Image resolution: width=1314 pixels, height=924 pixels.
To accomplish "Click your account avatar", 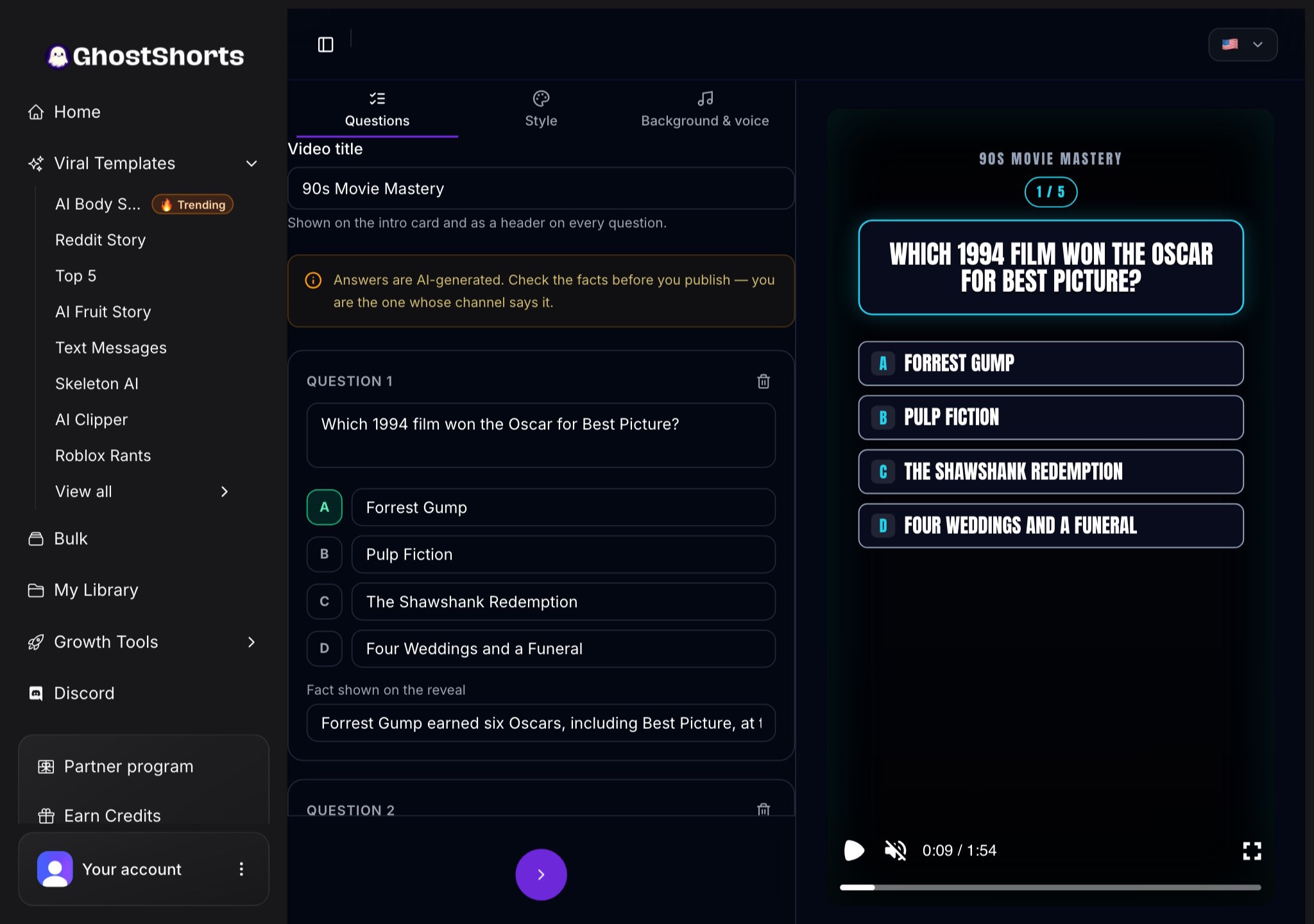I will [55, 869].
